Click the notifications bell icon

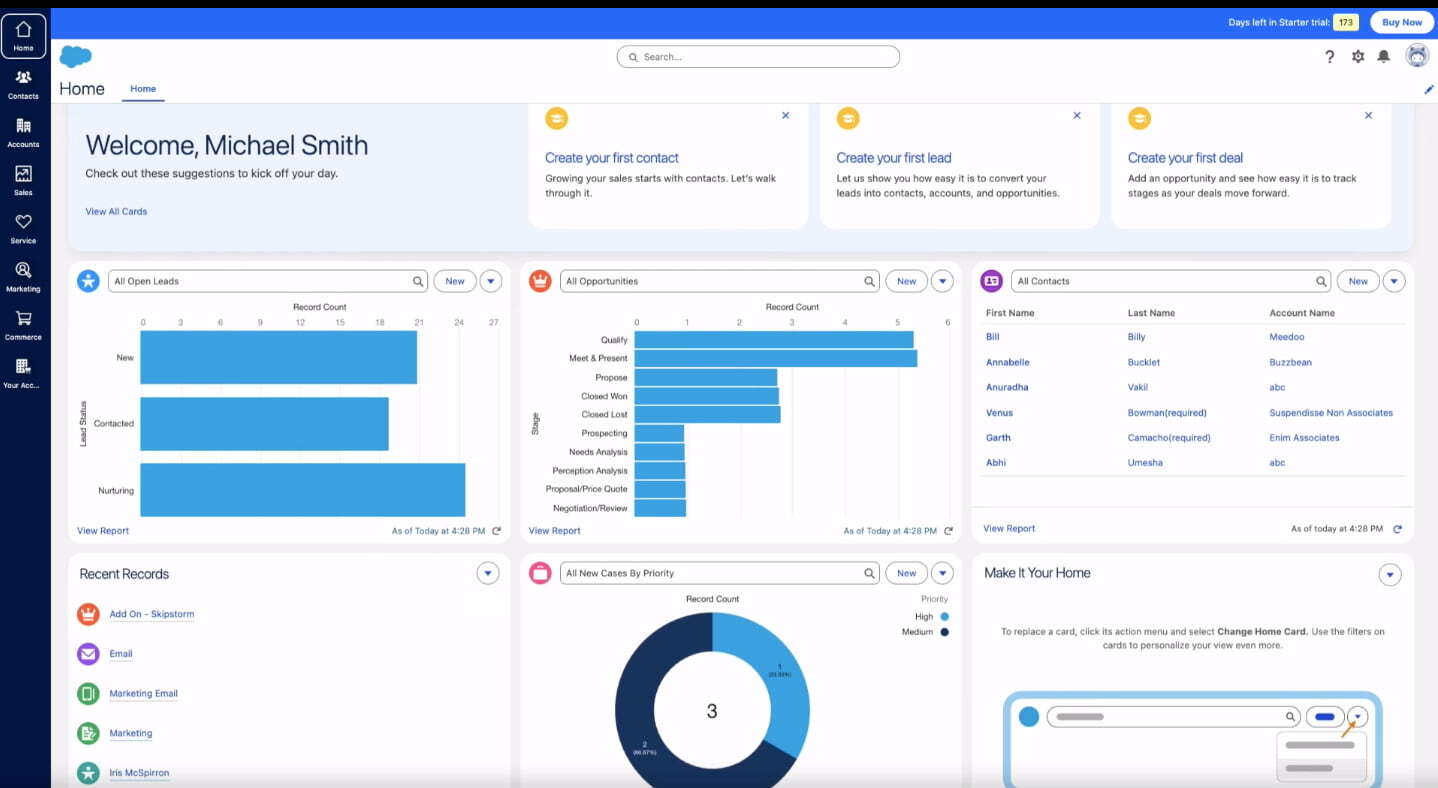pyautogui.click(x=1383, y=57)
